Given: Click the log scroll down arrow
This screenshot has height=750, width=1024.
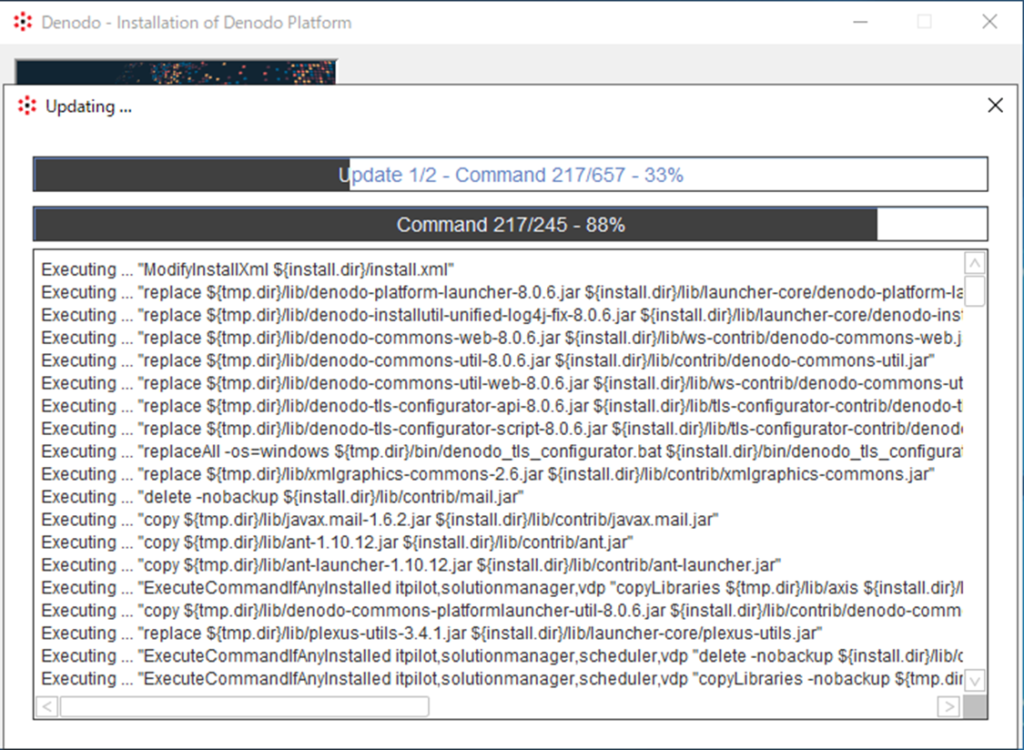Looking at the screenshot, I should (x=975, y=680).
